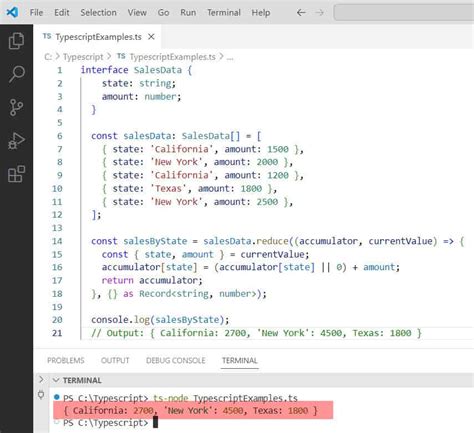Open the Source Control view
The width and height of the screenshot is (474, 433).
pyautogui.click(x=16, y=107)
